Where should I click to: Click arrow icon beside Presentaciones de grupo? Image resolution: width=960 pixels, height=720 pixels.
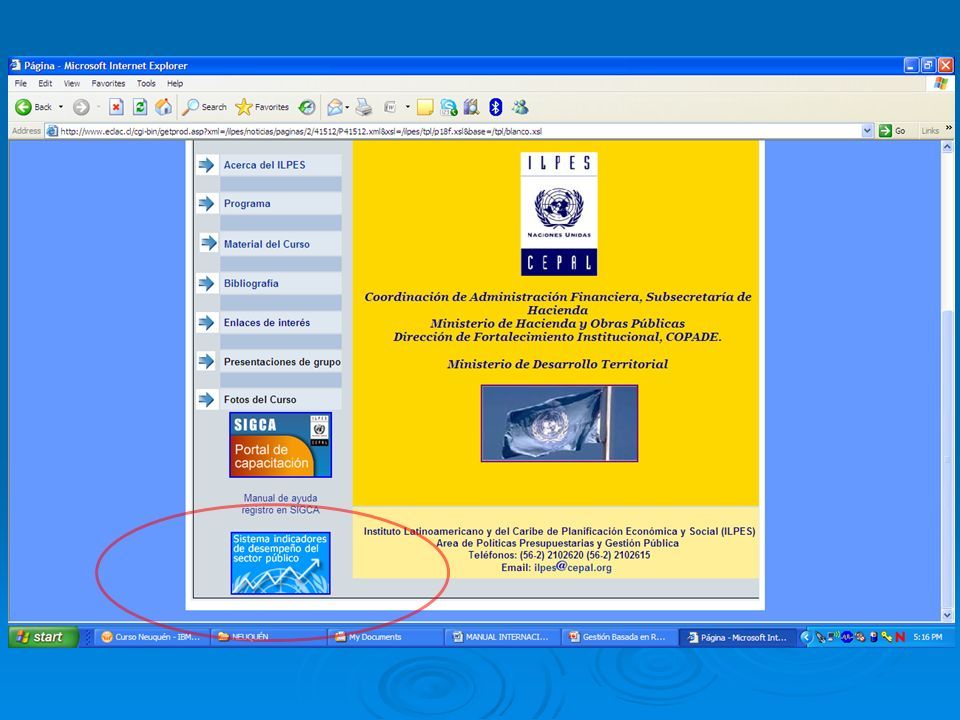[207, 361]
